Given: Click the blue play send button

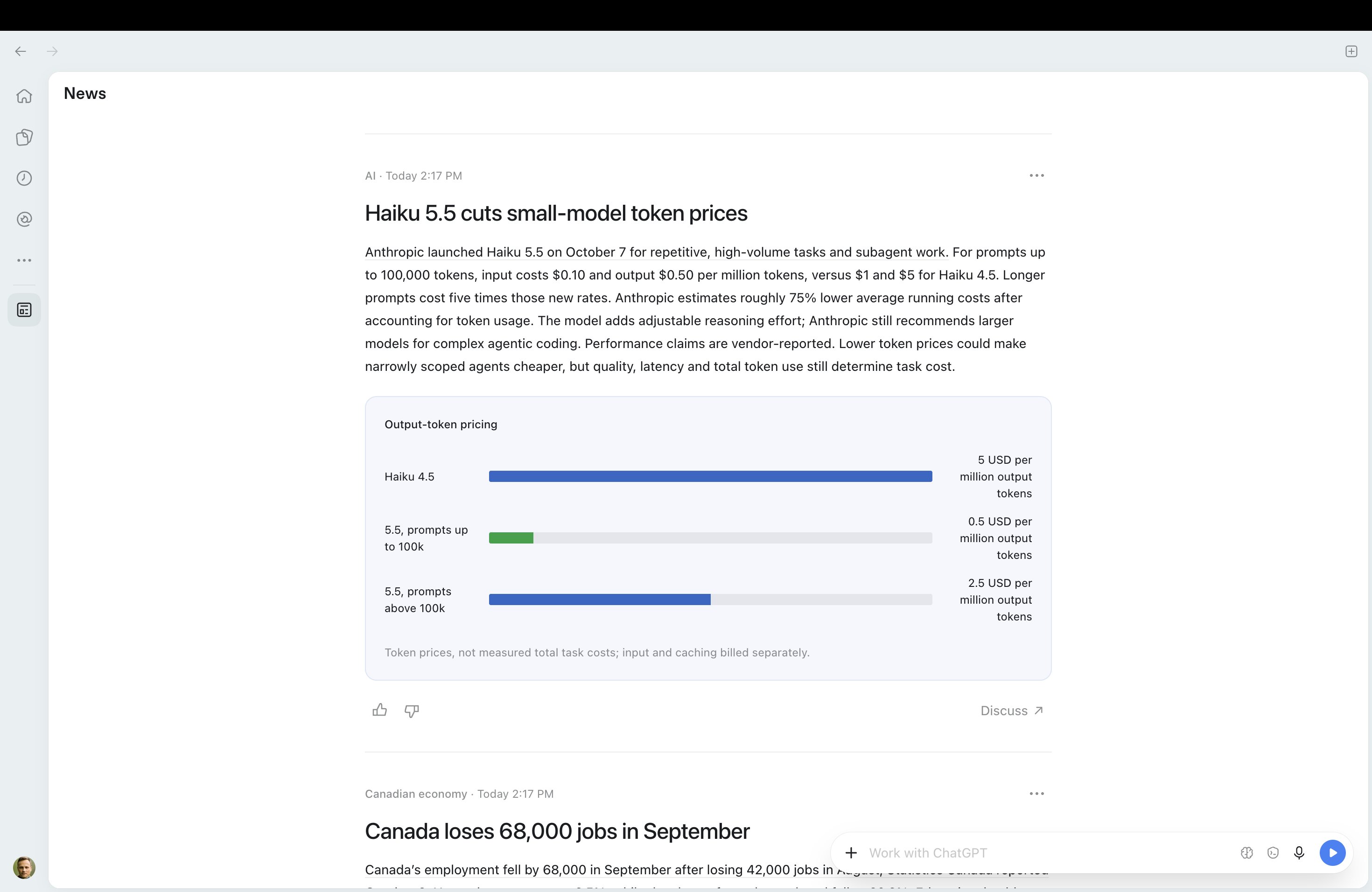Looking at the screenshot, I should pos(1332,853).
